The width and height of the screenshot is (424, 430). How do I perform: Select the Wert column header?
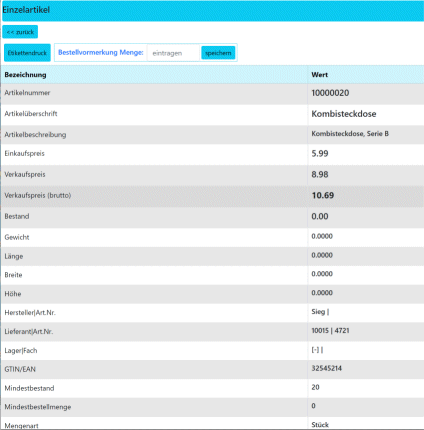(320, 75)
